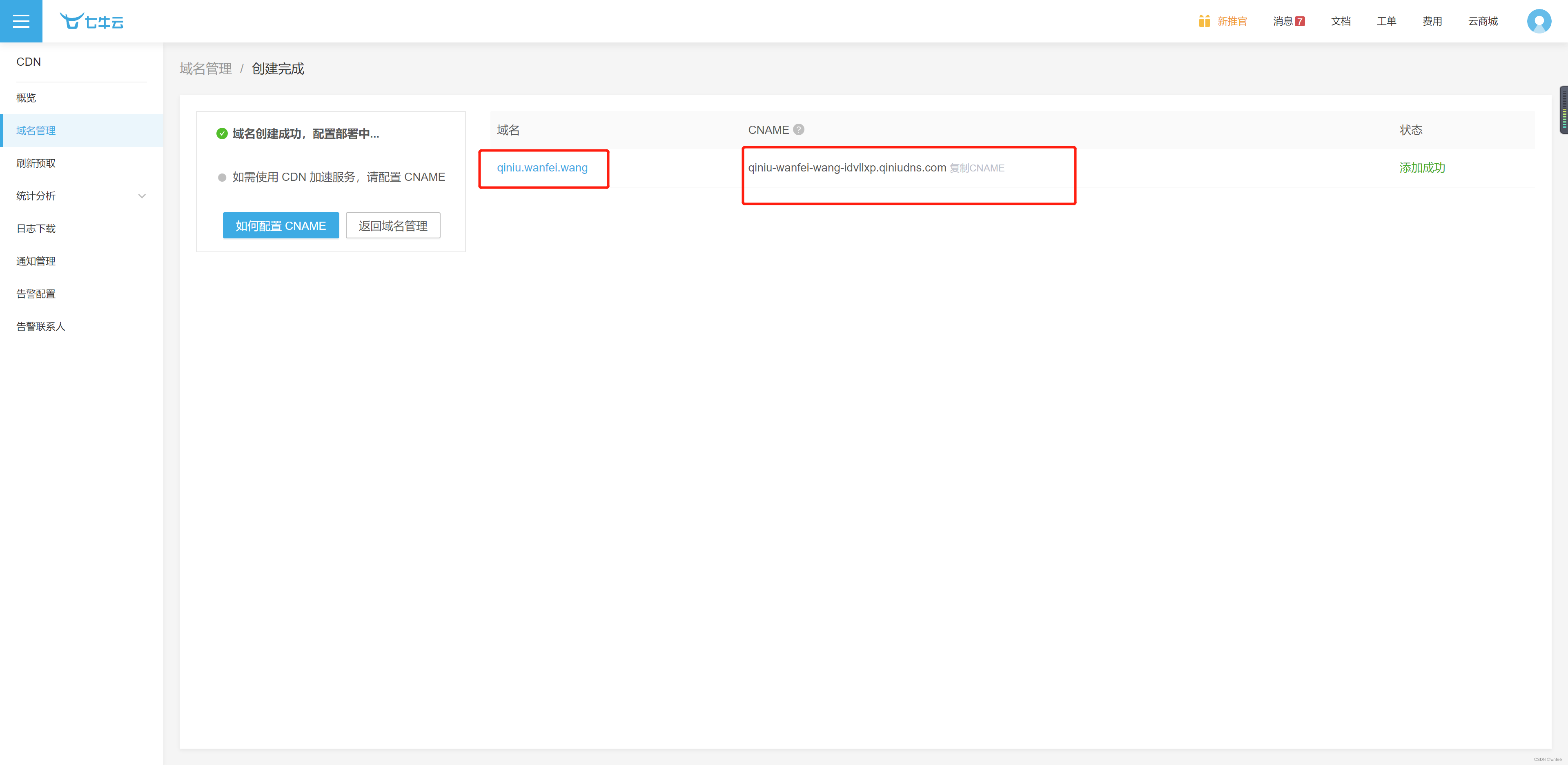Open the qiniu.wanfei.wang domain link
Screen dimensions: 1568x765
click(x=542, y=168)
